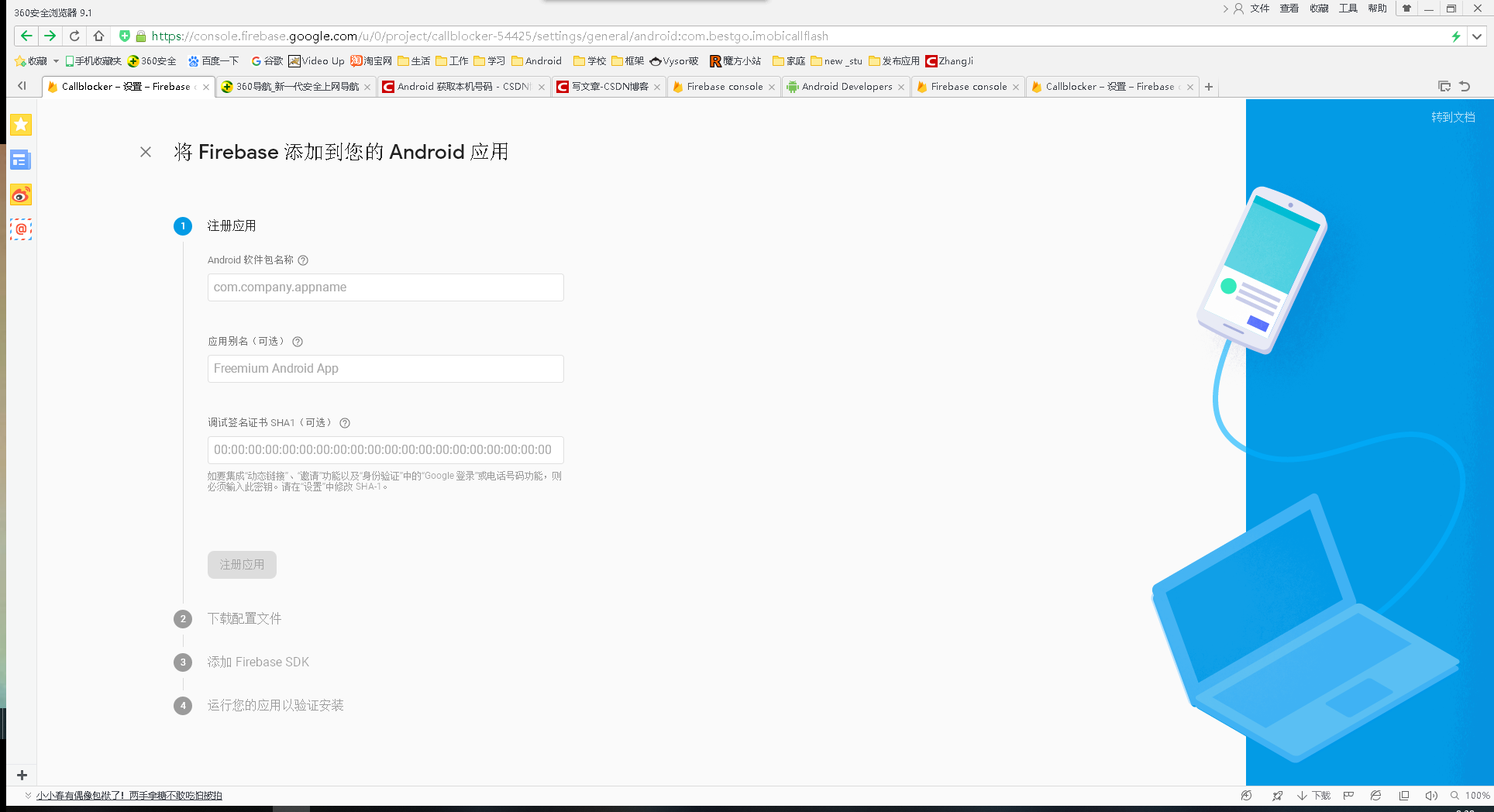Screen dimensions: 1494x812
Task: Click the skin shirt icon
Action: pos(1406,9)
